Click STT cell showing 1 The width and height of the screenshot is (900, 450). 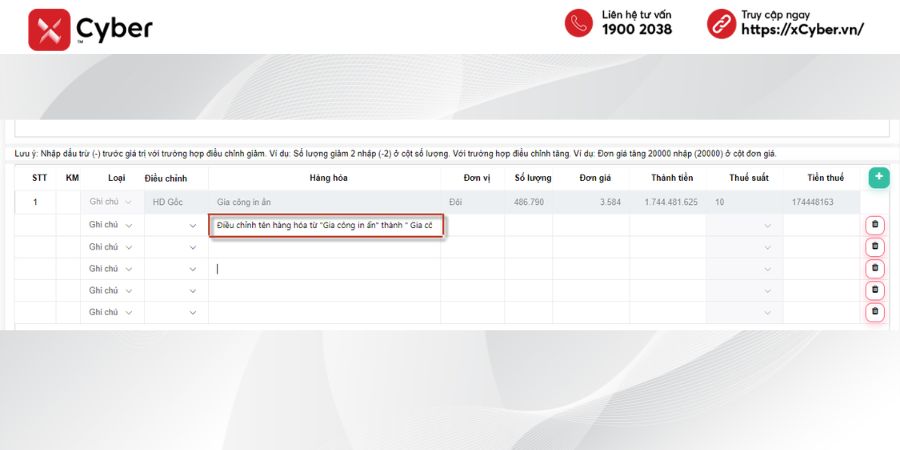pyautogui.click(x=35, y=202)
